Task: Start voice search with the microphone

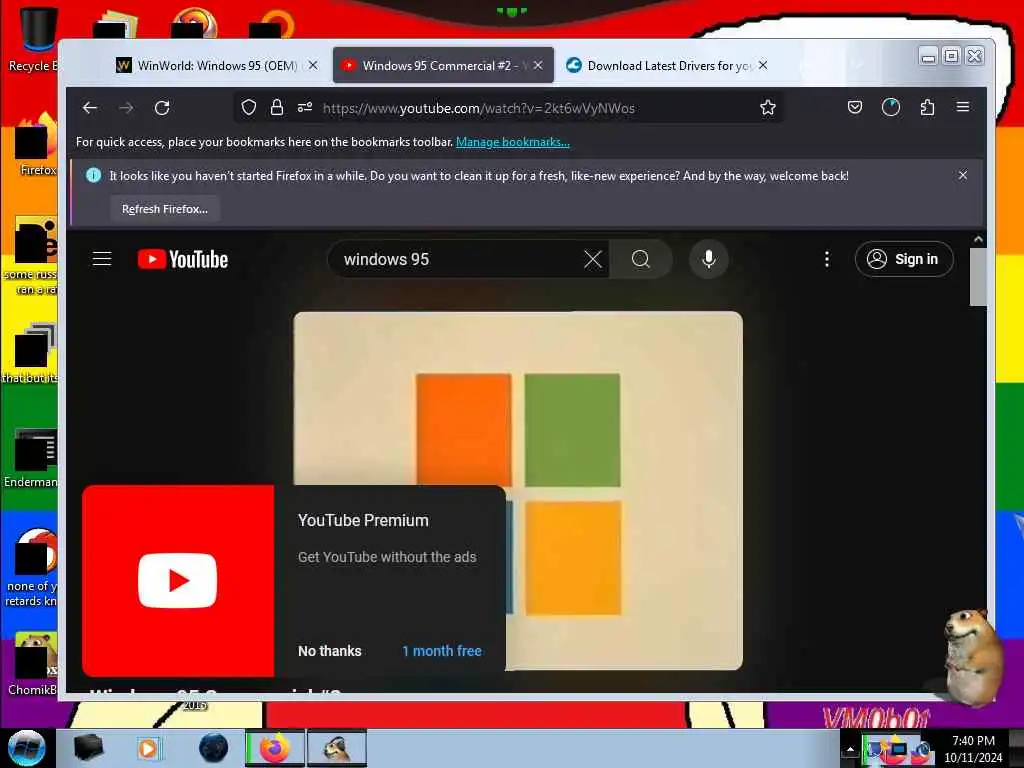Action: (709, 259)
